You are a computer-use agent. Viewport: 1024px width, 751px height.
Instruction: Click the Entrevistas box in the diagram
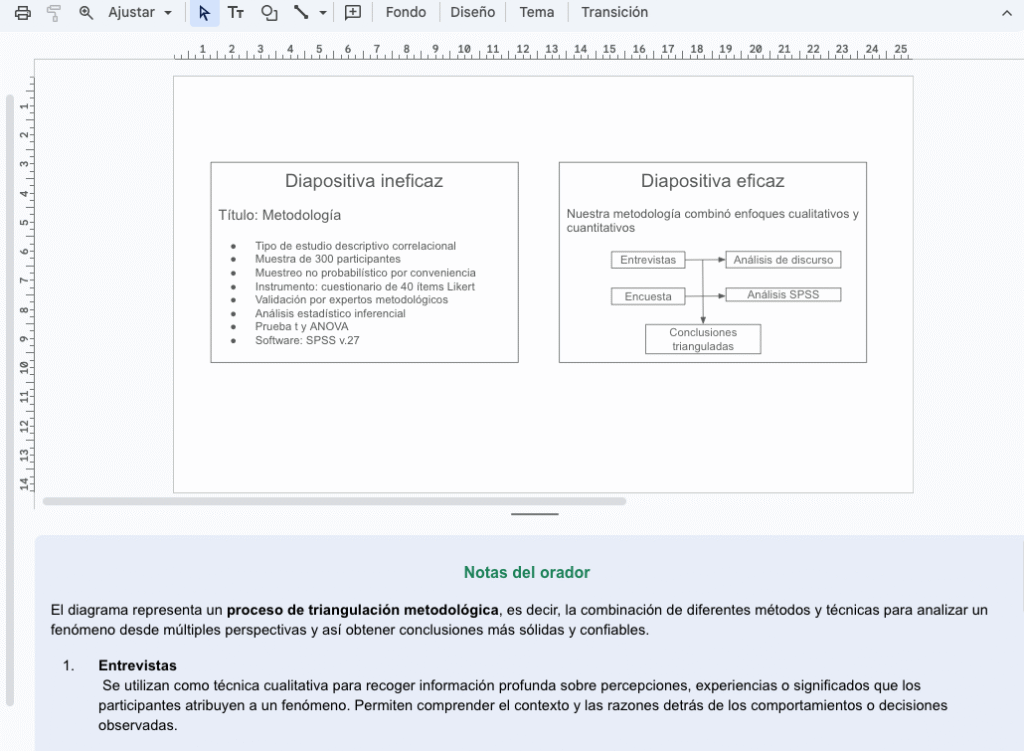[647, 260]
